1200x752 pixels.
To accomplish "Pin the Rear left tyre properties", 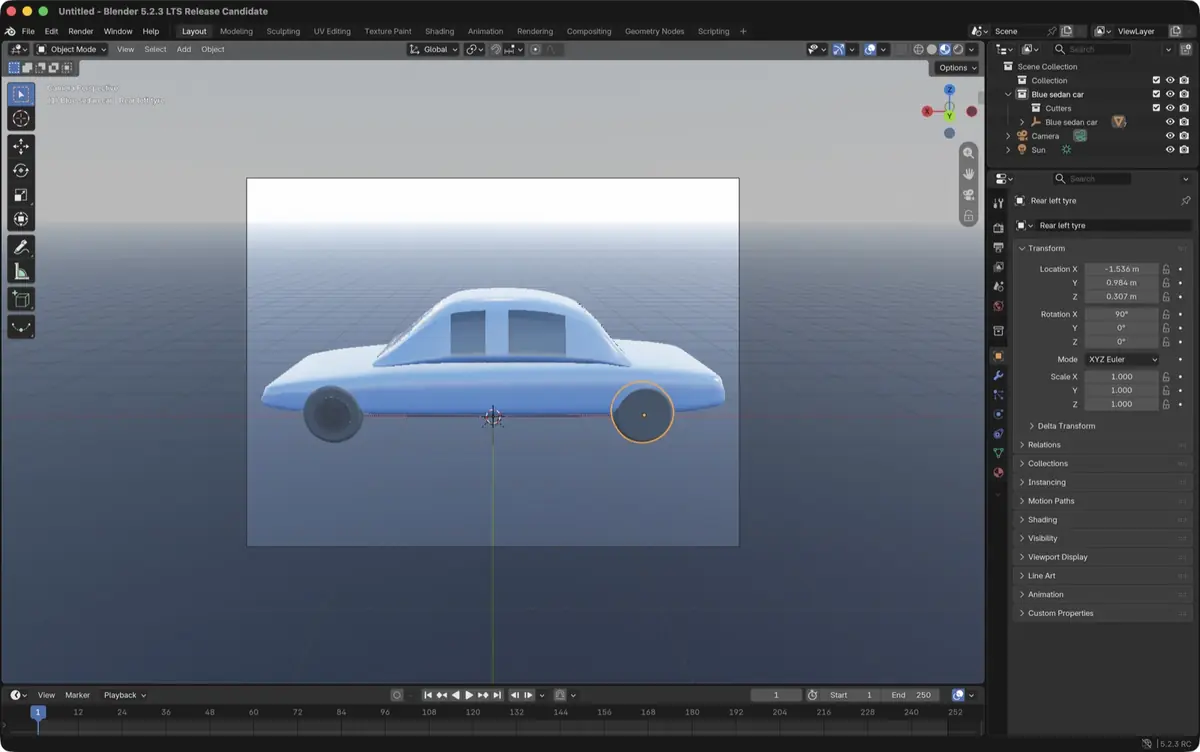I will [x=1186, y=201].
